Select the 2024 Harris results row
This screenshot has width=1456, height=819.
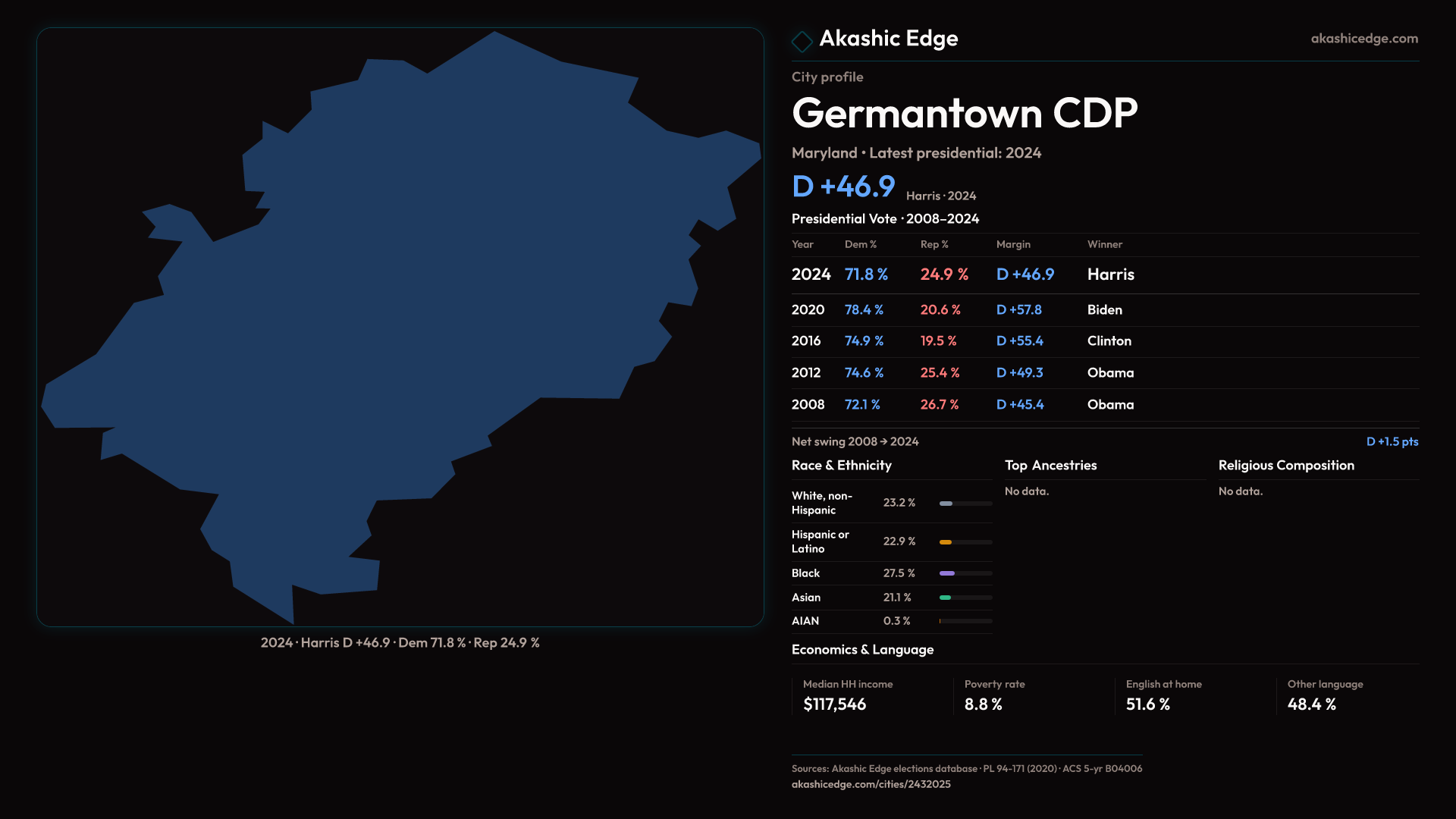pos(963,275)
